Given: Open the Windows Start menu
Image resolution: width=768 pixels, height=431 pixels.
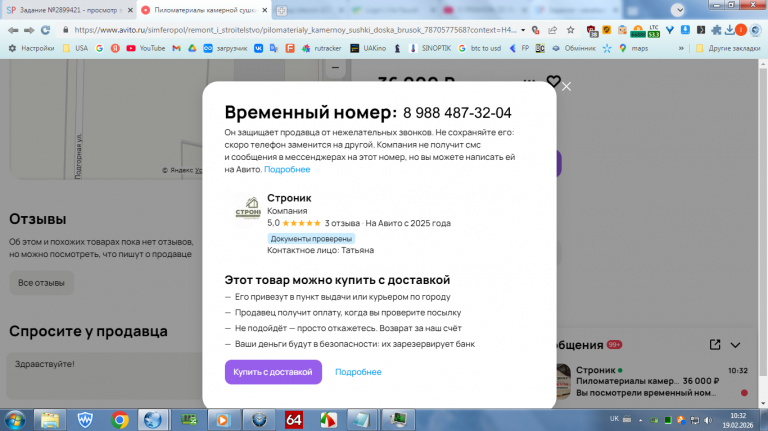Looking at the screenshot, I should 15,420.
